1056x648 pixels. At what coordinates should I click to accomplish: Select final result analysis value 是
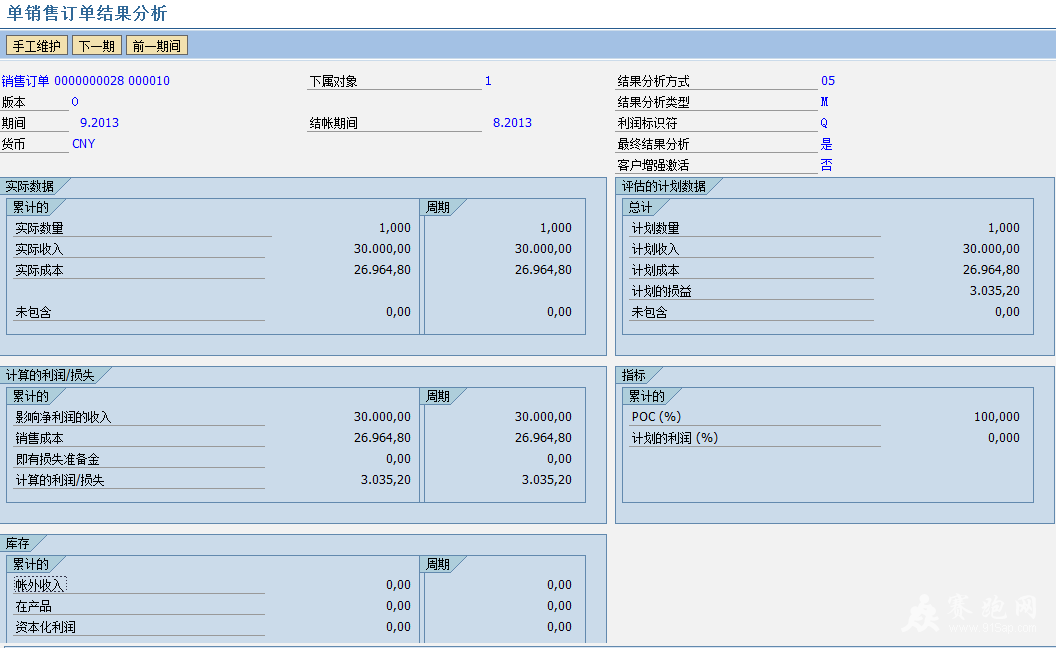click(826, 143)
